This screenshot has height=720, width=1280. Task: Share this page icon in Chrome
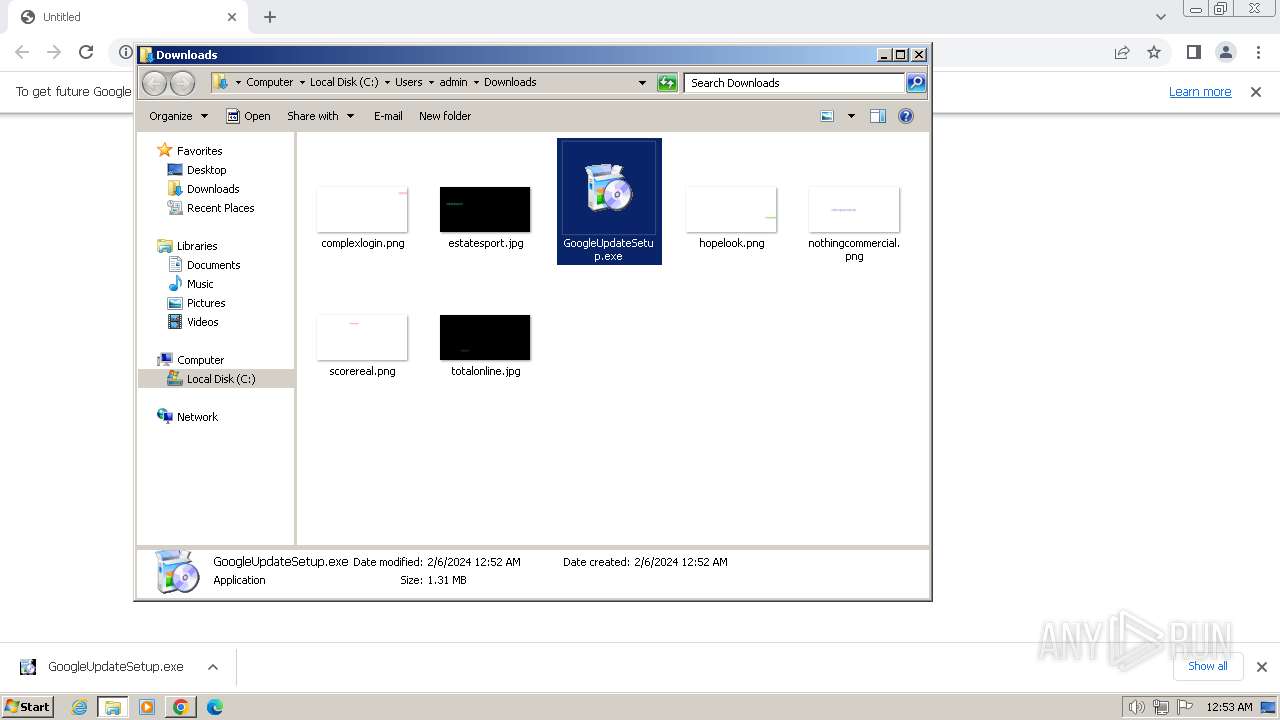(x=1122, y=52)
